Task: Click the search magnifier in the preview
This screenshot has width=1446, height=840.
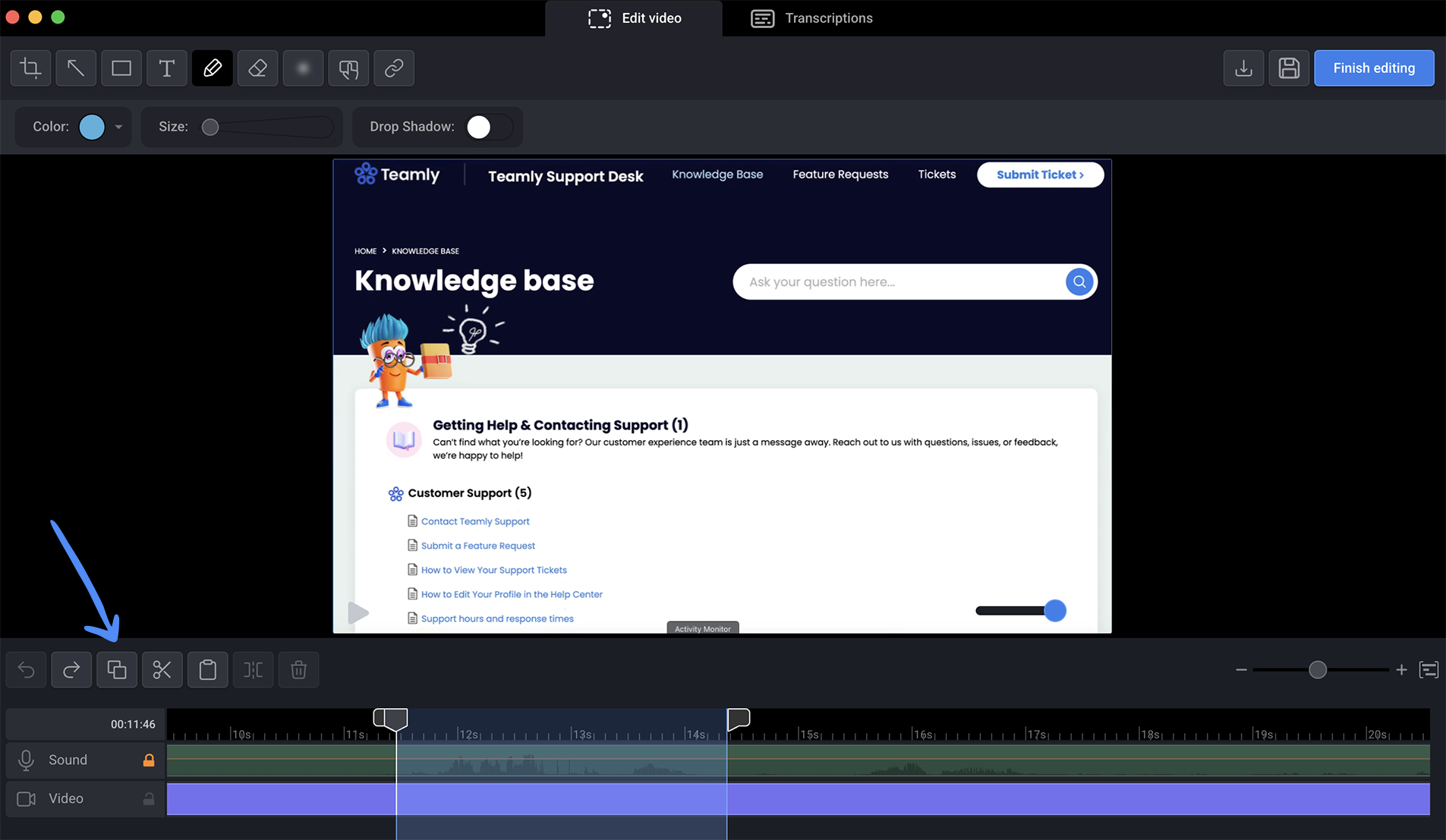Action: 1079,282
